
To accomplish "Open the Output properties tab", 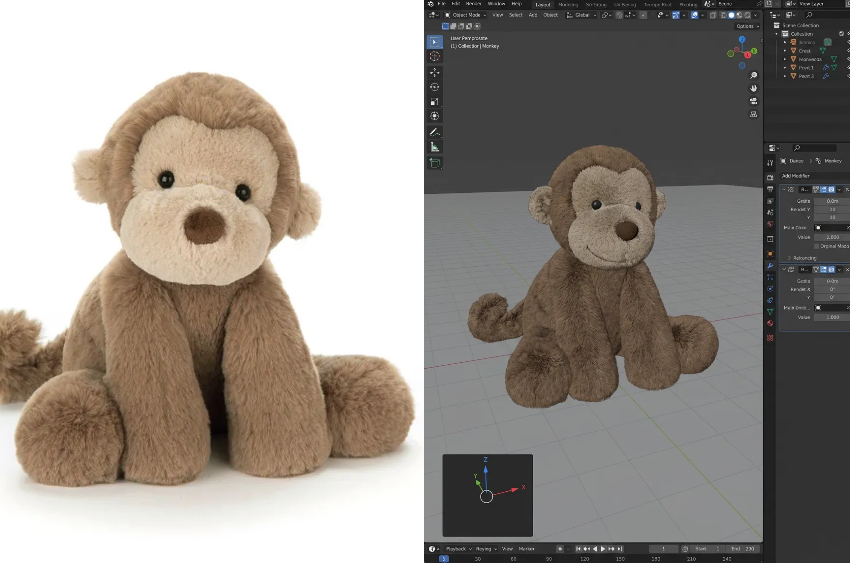I will click(x=770, y=189).
